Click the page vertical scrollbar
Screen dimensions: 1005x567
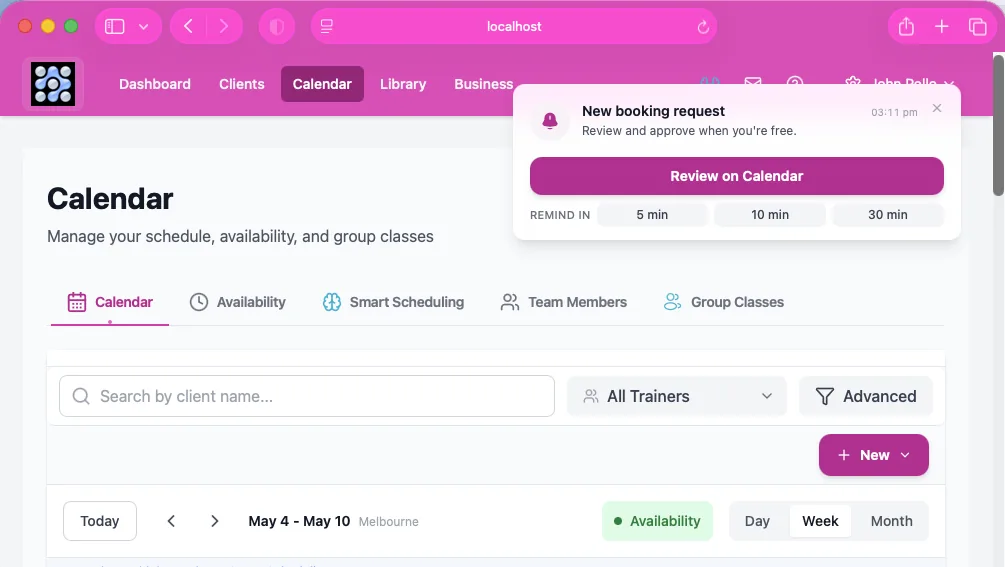999,125
